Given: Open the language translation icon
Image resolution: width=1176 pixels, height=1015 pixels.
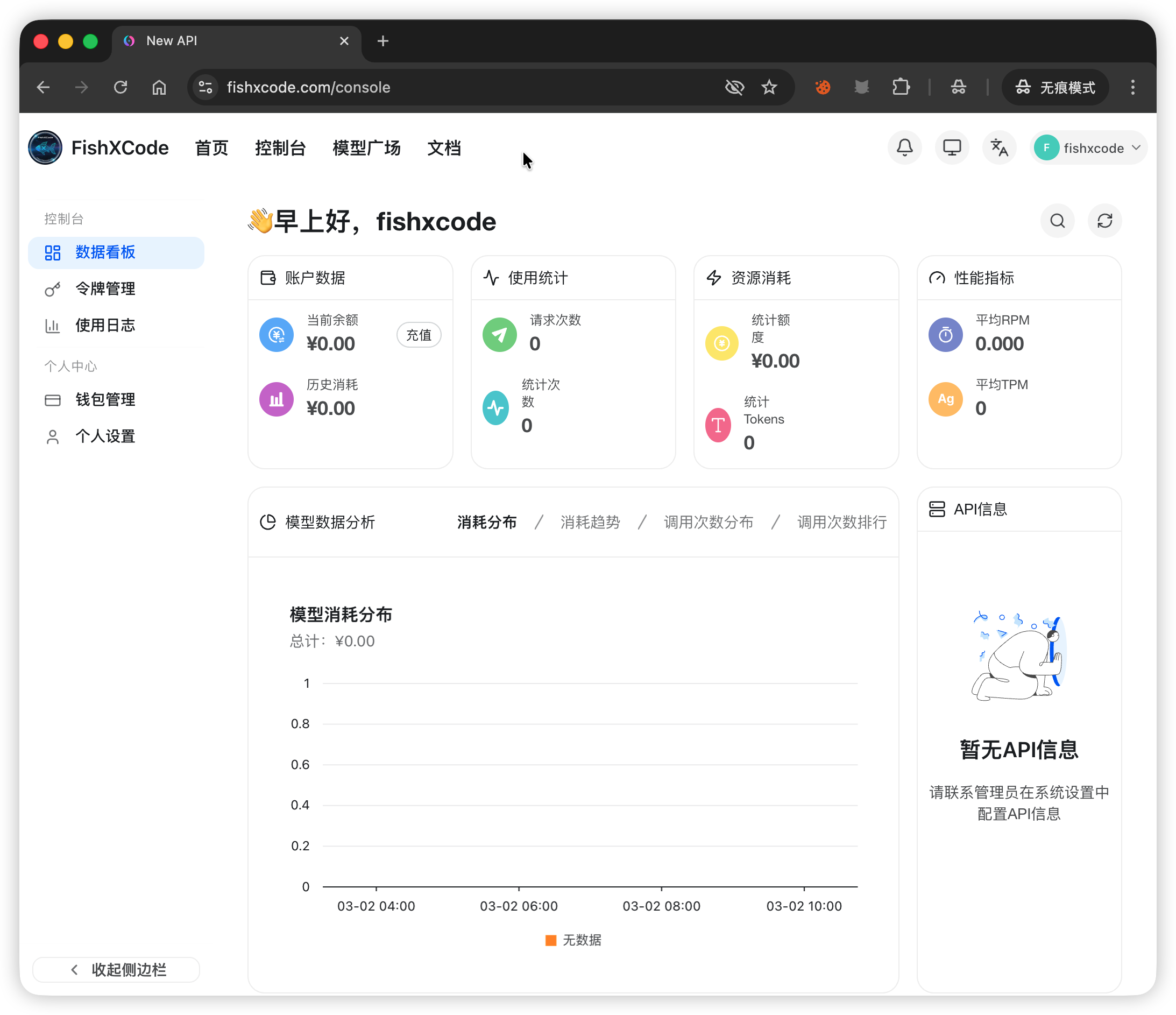Looking at the screenshot, I should [999, 147].
